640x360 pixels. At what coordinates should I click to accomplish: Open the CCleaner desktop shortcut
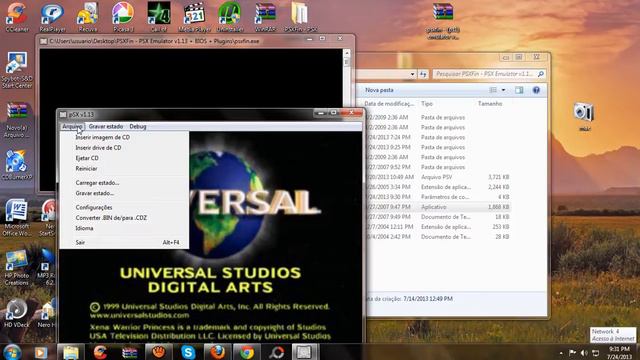(17, 17)
